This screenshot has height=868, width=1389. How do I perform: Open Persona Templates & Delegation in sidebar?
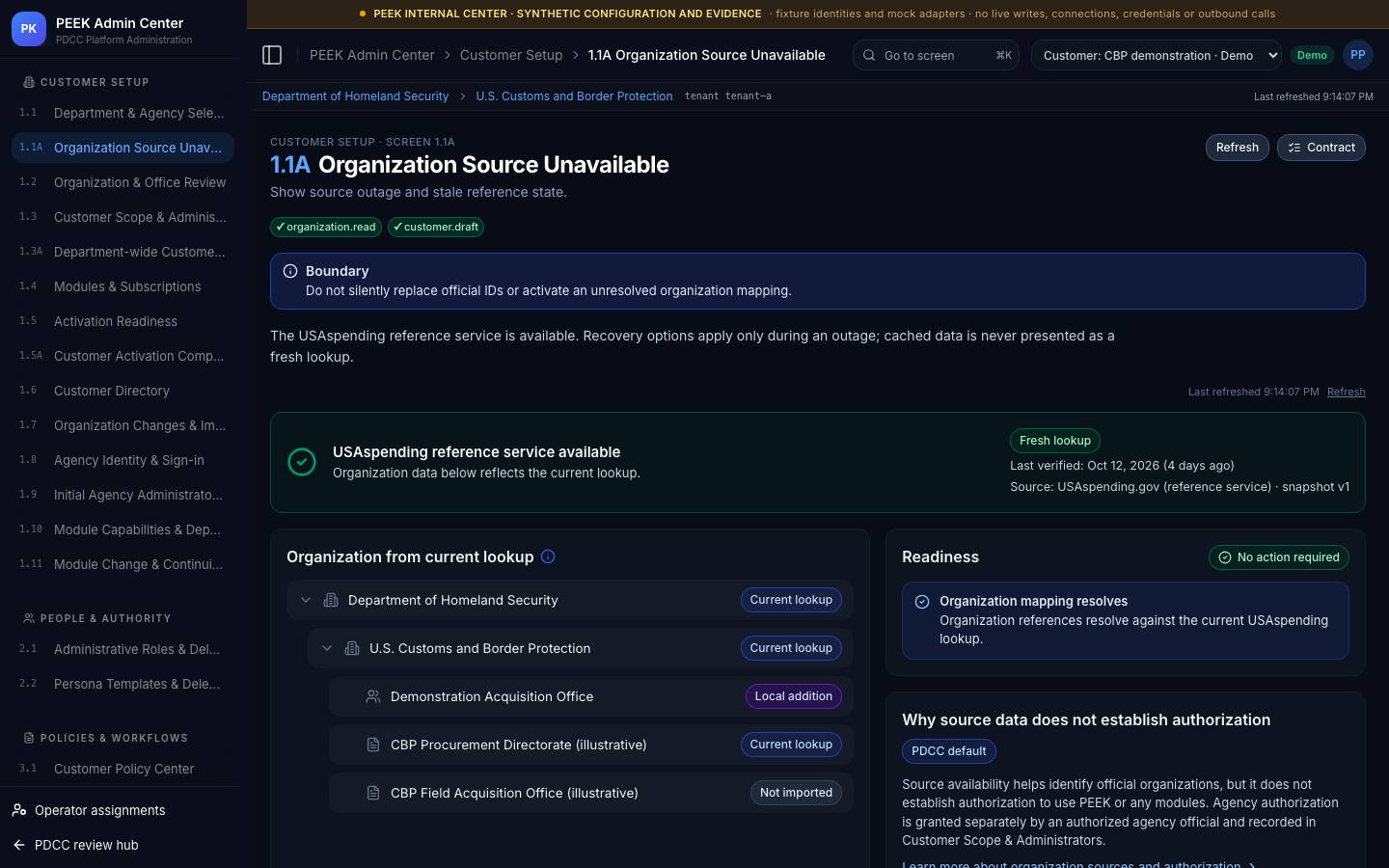(123, 684)
